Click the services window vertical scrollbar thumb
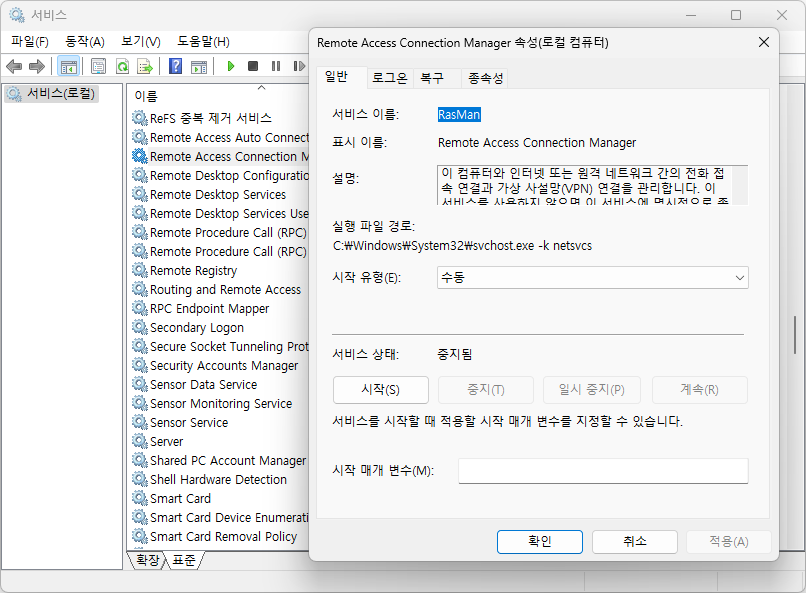The height and width of the screenshot is (593, 806). (795, 335)
